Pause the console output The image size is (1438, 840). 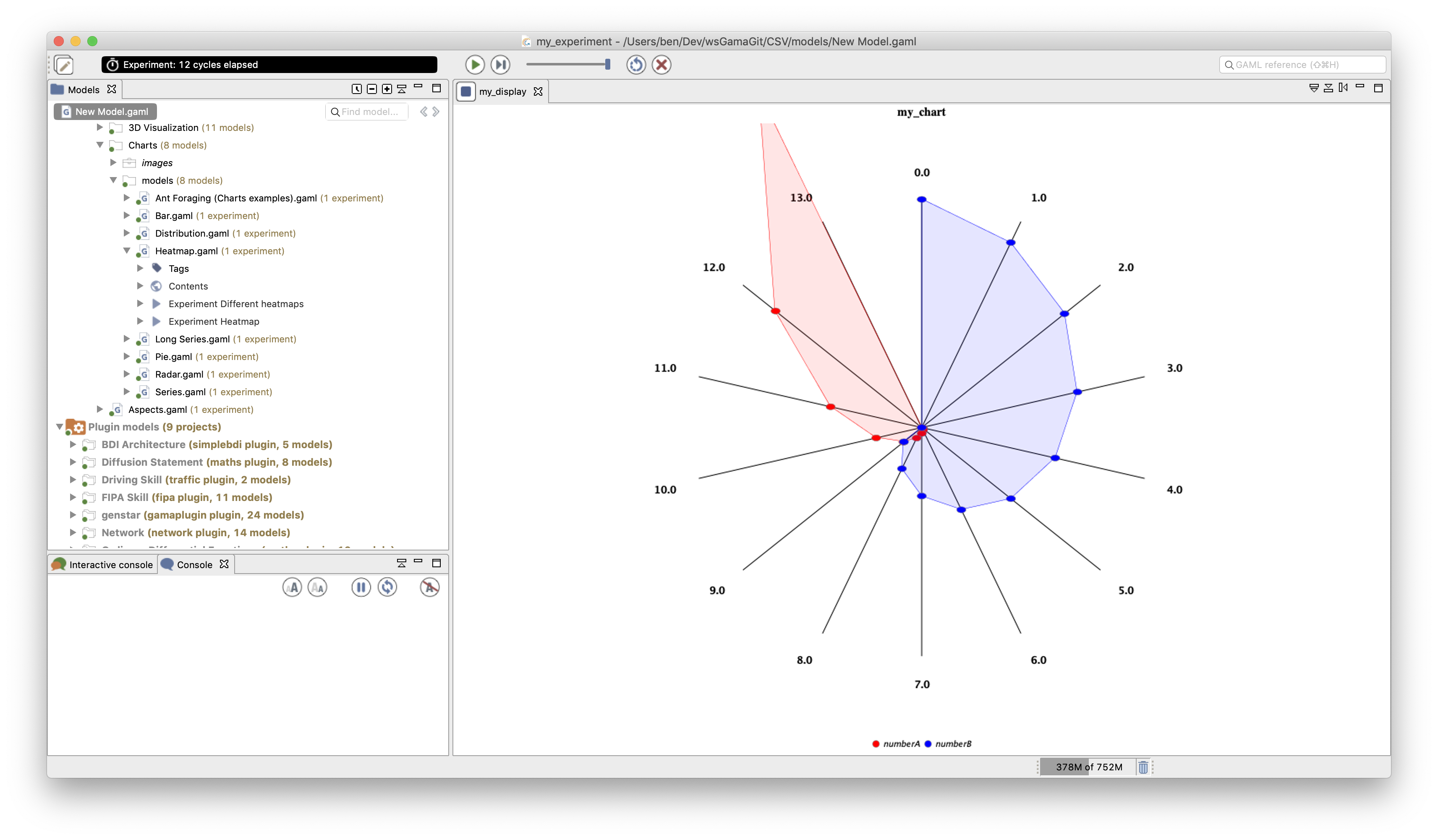(x=361, y=587)
